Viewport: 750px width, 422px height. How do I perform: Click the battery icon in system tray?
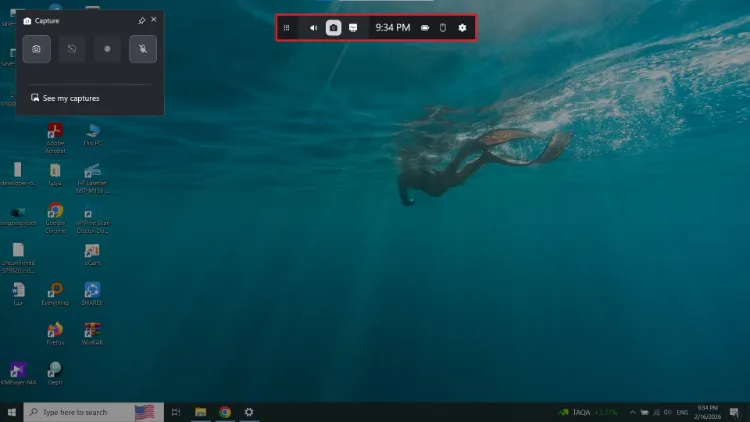644,412
